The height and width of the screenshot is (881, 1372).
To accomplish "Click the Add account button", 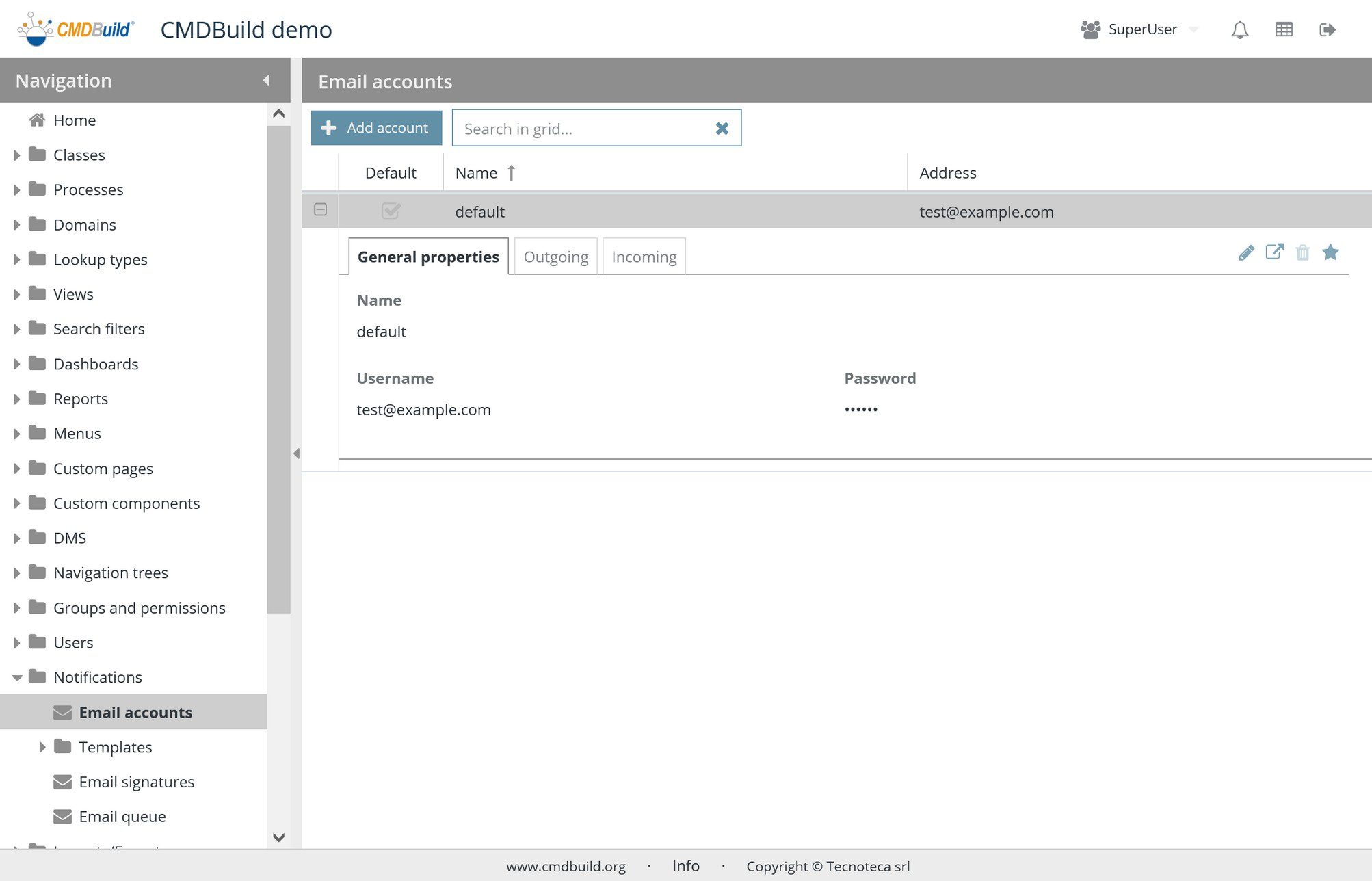I will pos(376,128).
